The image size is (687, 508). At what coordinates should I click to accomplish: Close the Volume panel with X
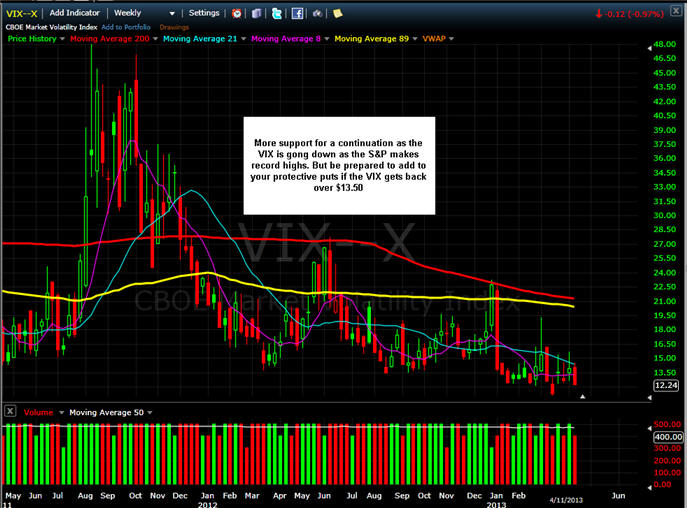point(9,411)
